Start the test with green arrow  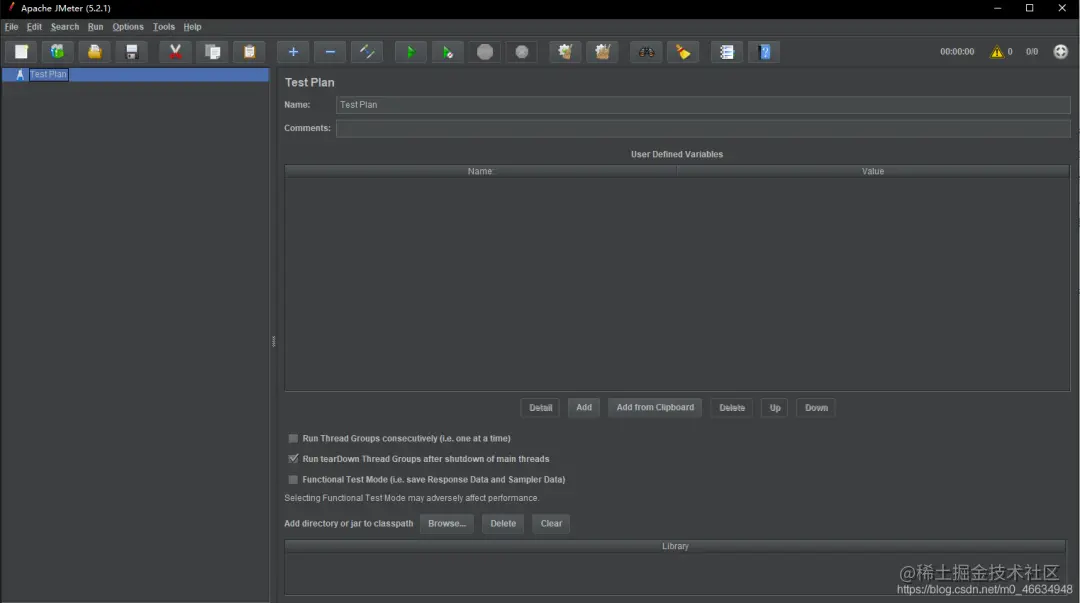coord(411,52)
